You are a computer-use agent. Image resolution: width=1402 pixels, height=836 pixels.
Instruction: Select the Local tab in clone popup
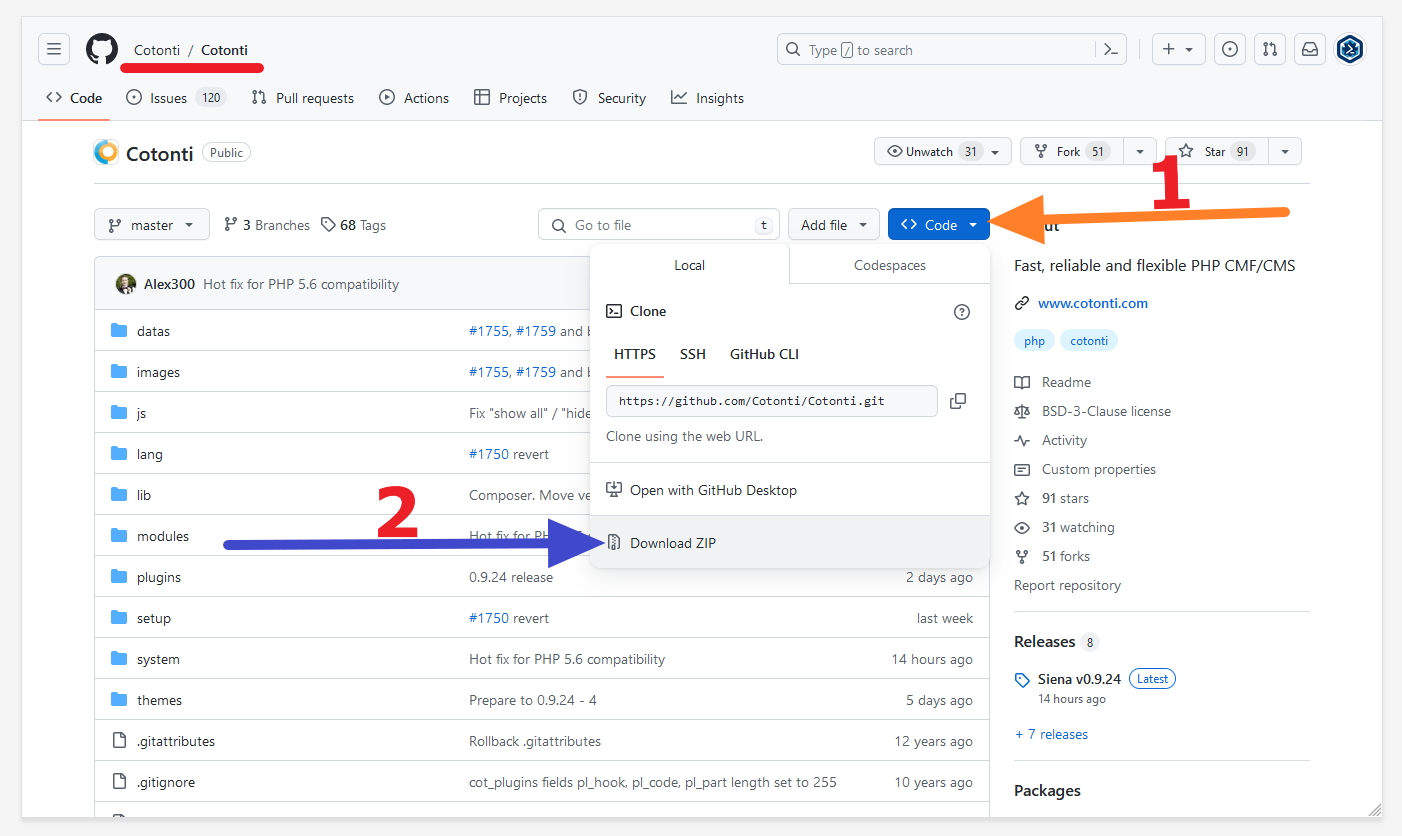click(690, 265)
